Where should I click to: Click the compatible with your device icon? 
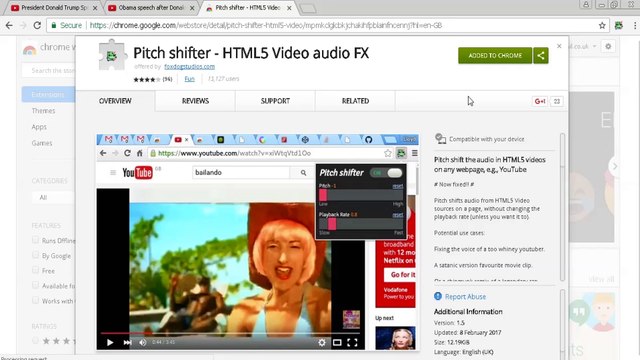point(440,139)
